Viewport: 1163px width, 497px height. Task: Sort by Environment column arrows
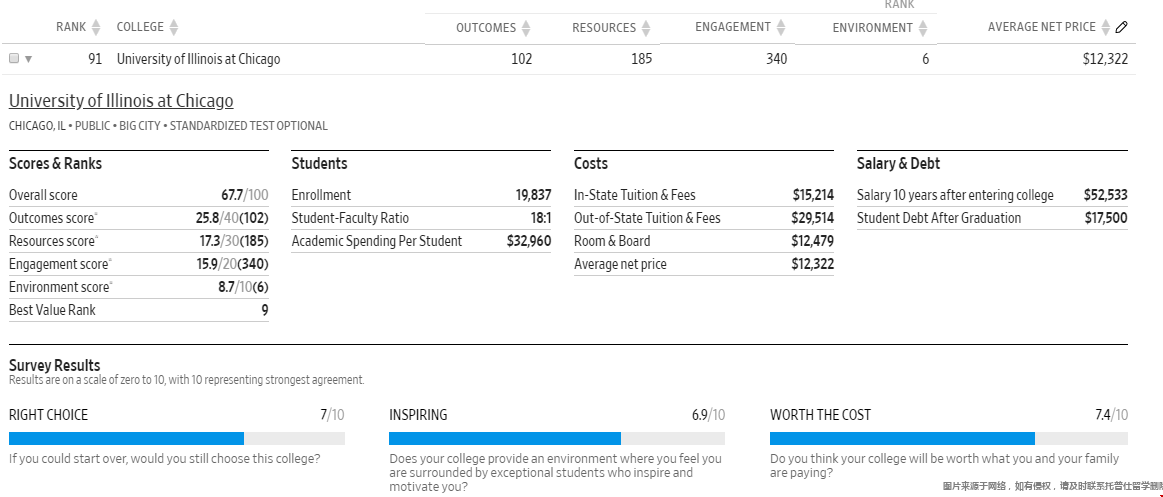click(x=923, y=28)
